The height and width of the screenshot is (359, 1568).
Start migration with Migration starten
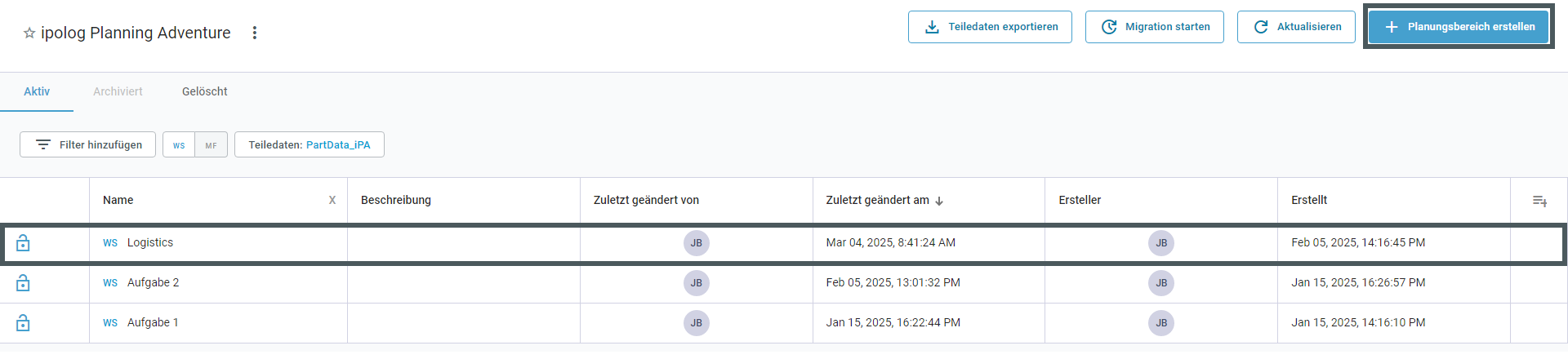(1155, 27)
